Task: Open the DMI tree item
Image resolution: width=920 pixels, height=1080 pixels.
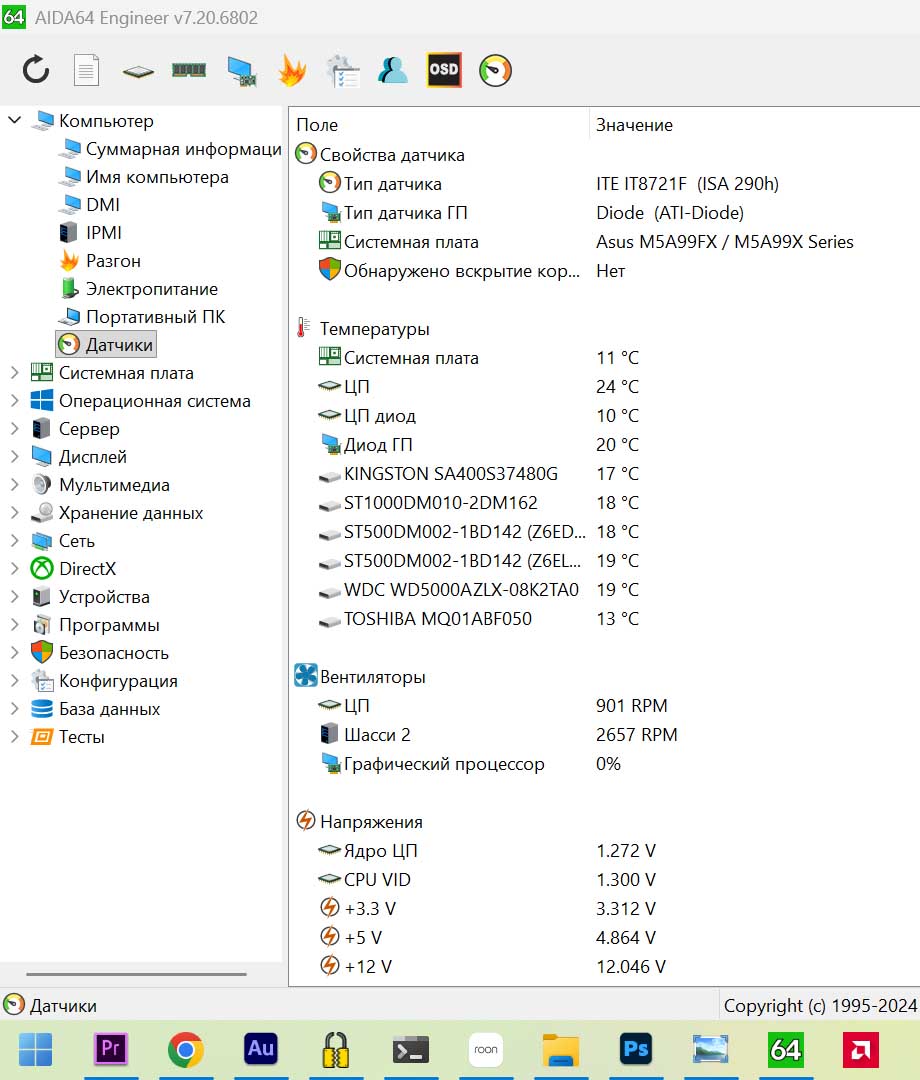Action: tap(90, 205)
